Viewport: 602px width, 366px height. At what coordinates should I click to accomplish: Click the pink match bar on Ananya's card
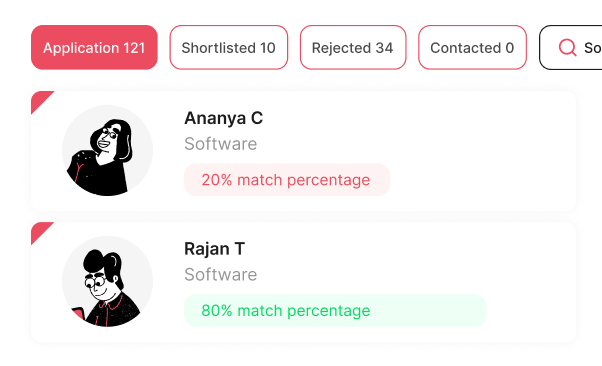287,180
